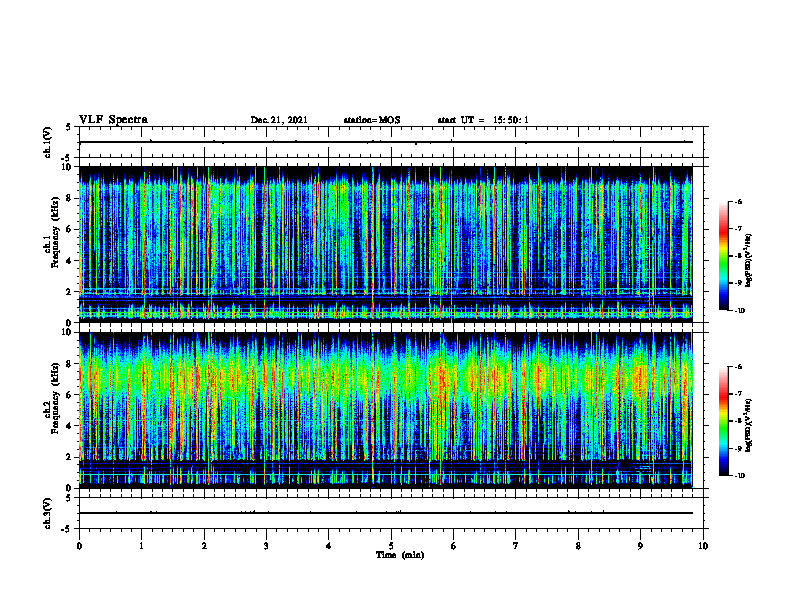Click time axis tick label "9"
792x612 pixels.
pyautogui.click(x=640, y=546)
